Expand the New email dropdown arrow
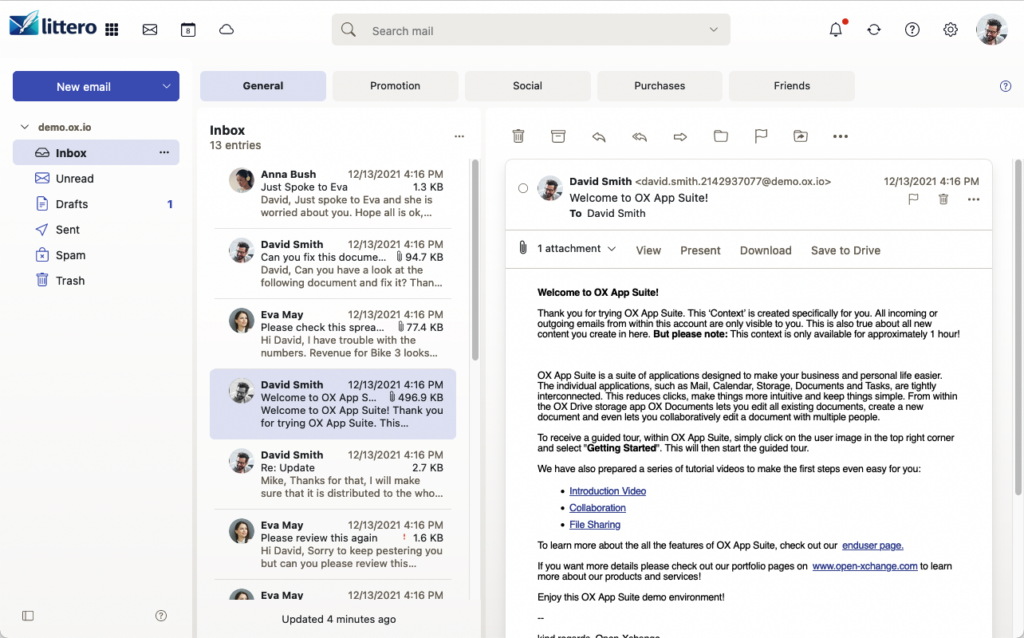The height and width of the screenshot is (638, 1024). pos(166,87)
